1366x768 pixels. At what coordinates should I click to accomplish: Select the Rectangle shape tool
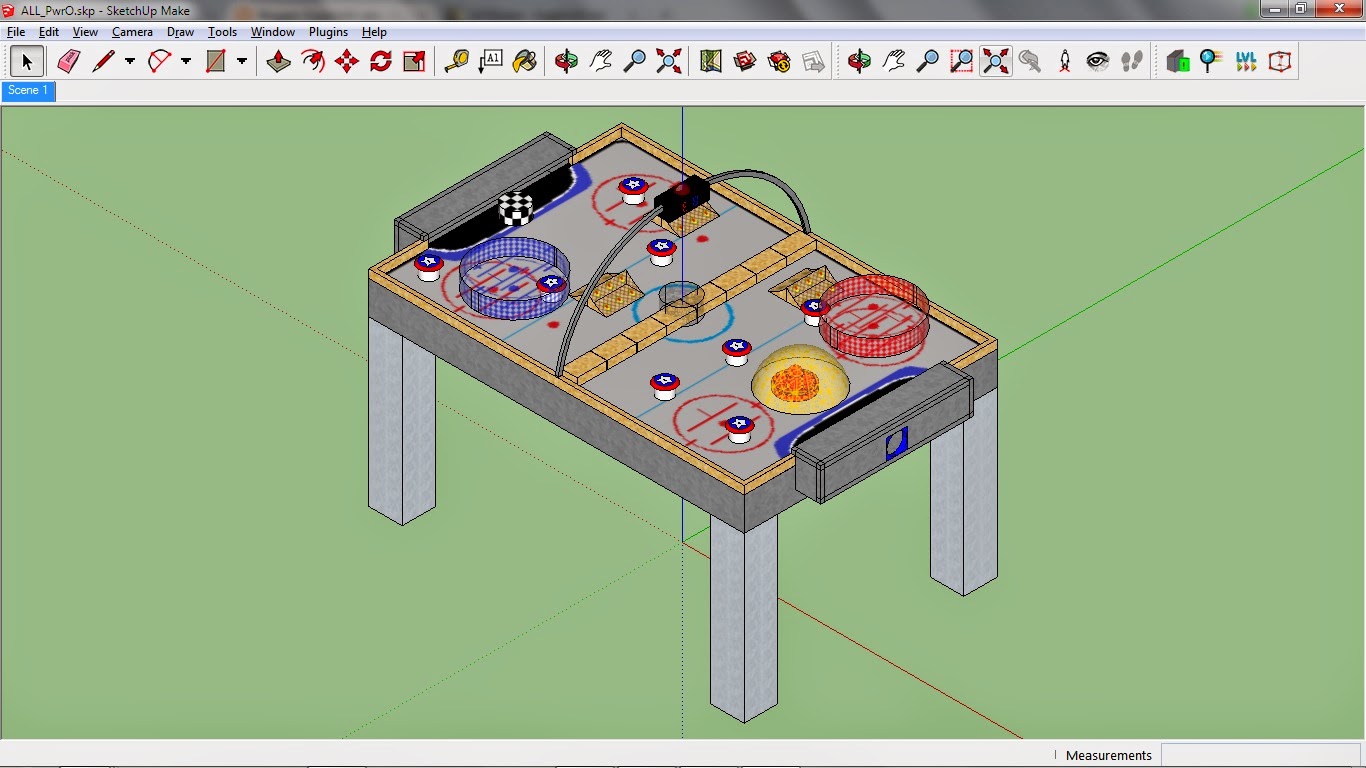[x=216, y=62]
